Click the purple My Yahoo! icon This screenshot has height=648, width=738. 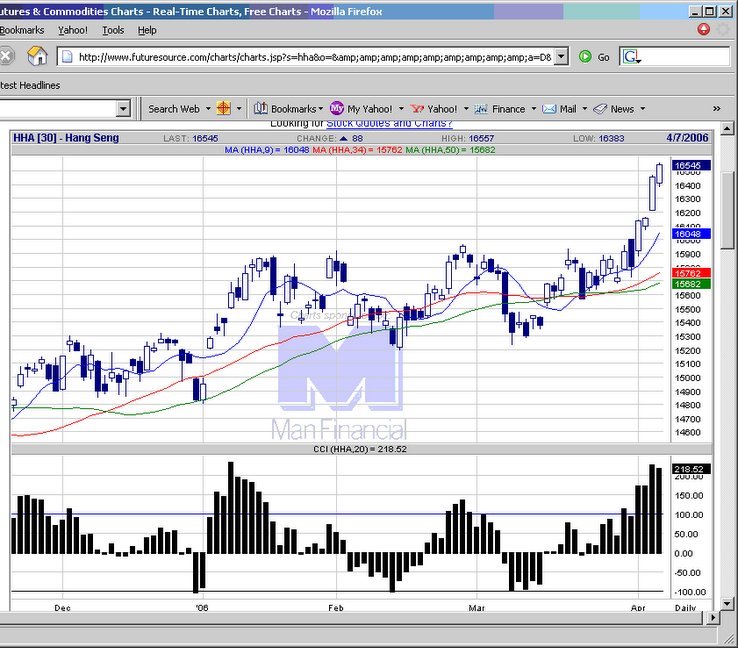(337, 109)
